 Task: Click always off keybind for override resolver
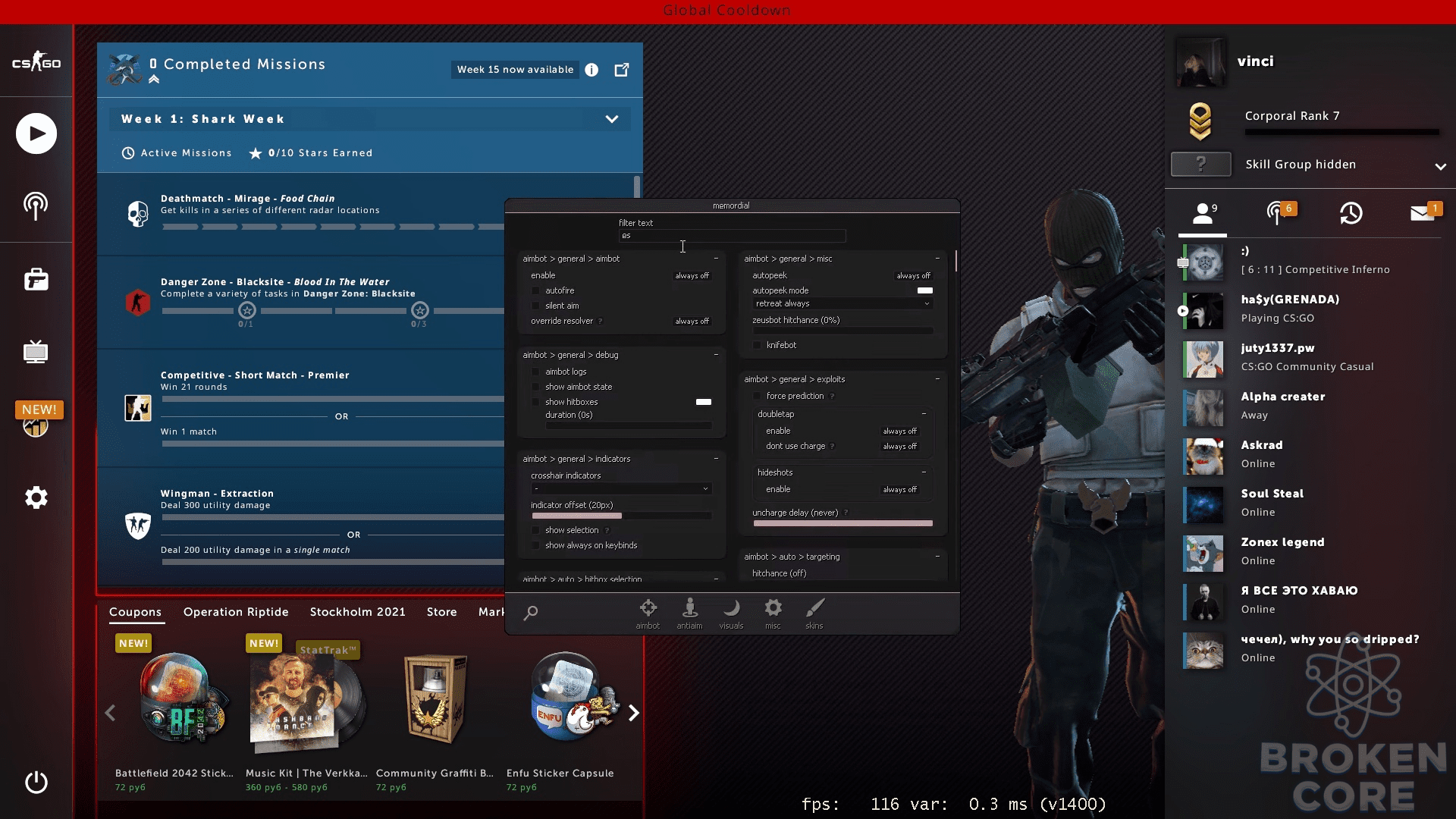coord(692,322)
